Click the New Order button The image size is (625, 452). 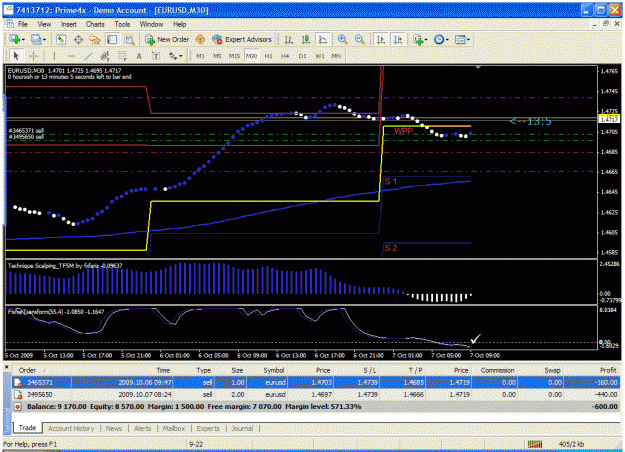167,39
